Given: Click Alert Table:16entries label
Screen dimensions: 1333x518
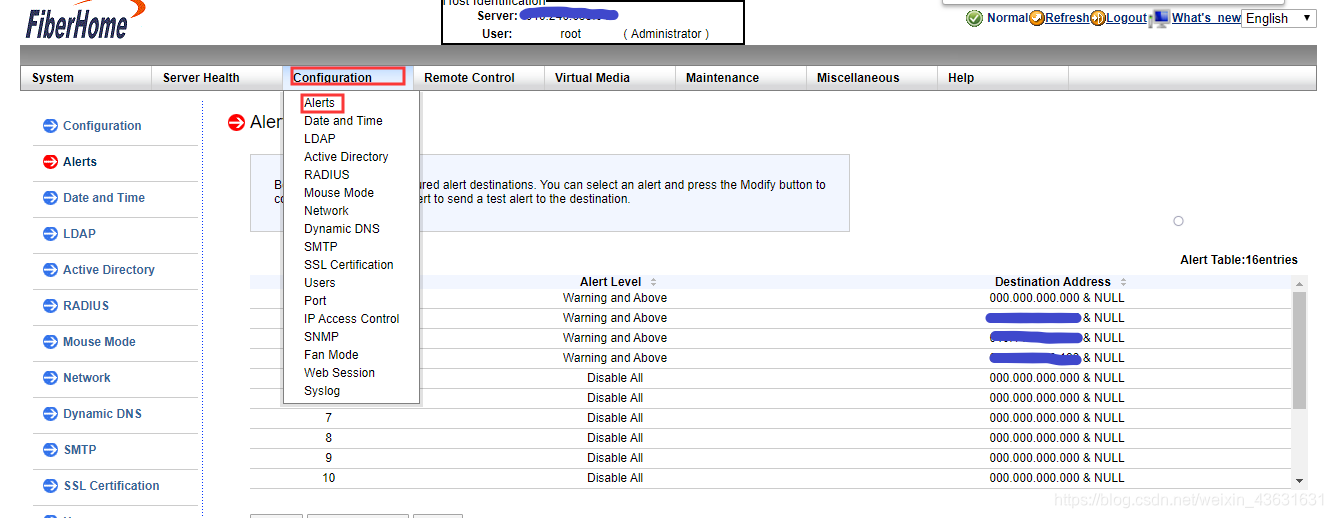Looking at the screenshot, I should (1239, 260).
